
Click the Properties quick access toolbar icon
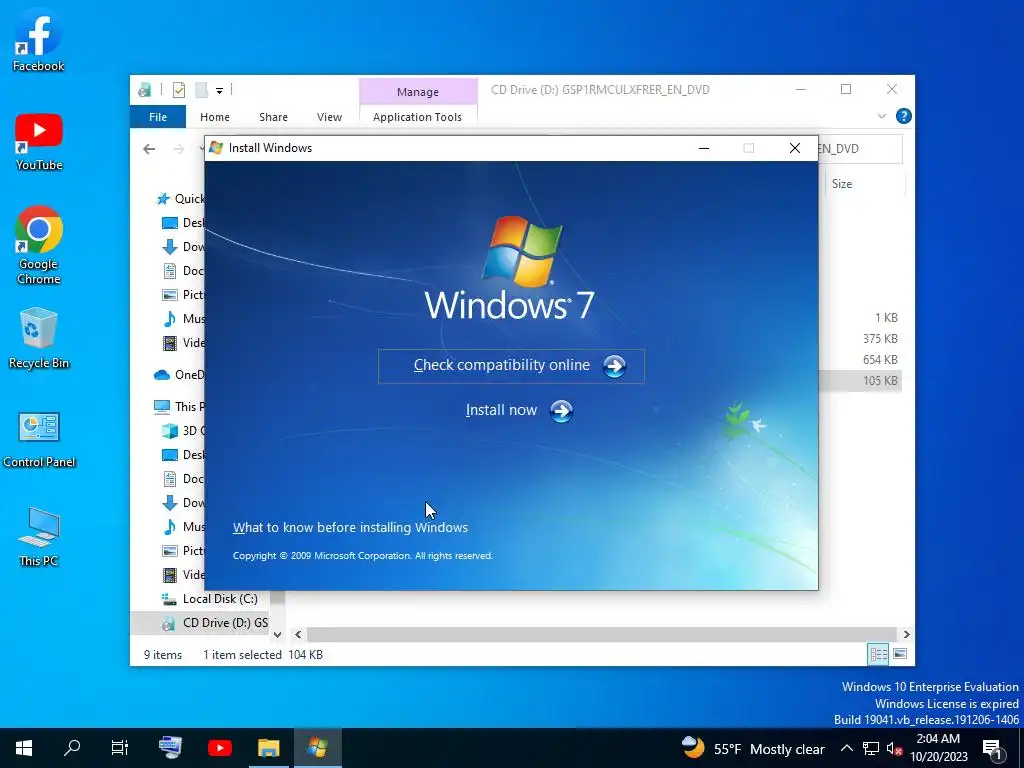pos(178,90)
